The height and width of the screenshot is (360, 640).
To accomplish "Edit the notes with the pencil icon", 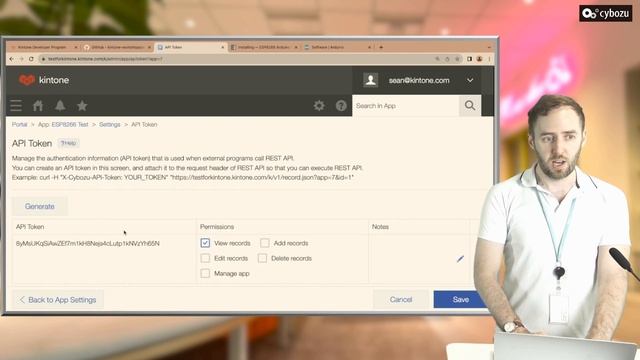I will (x=460, y=259).
